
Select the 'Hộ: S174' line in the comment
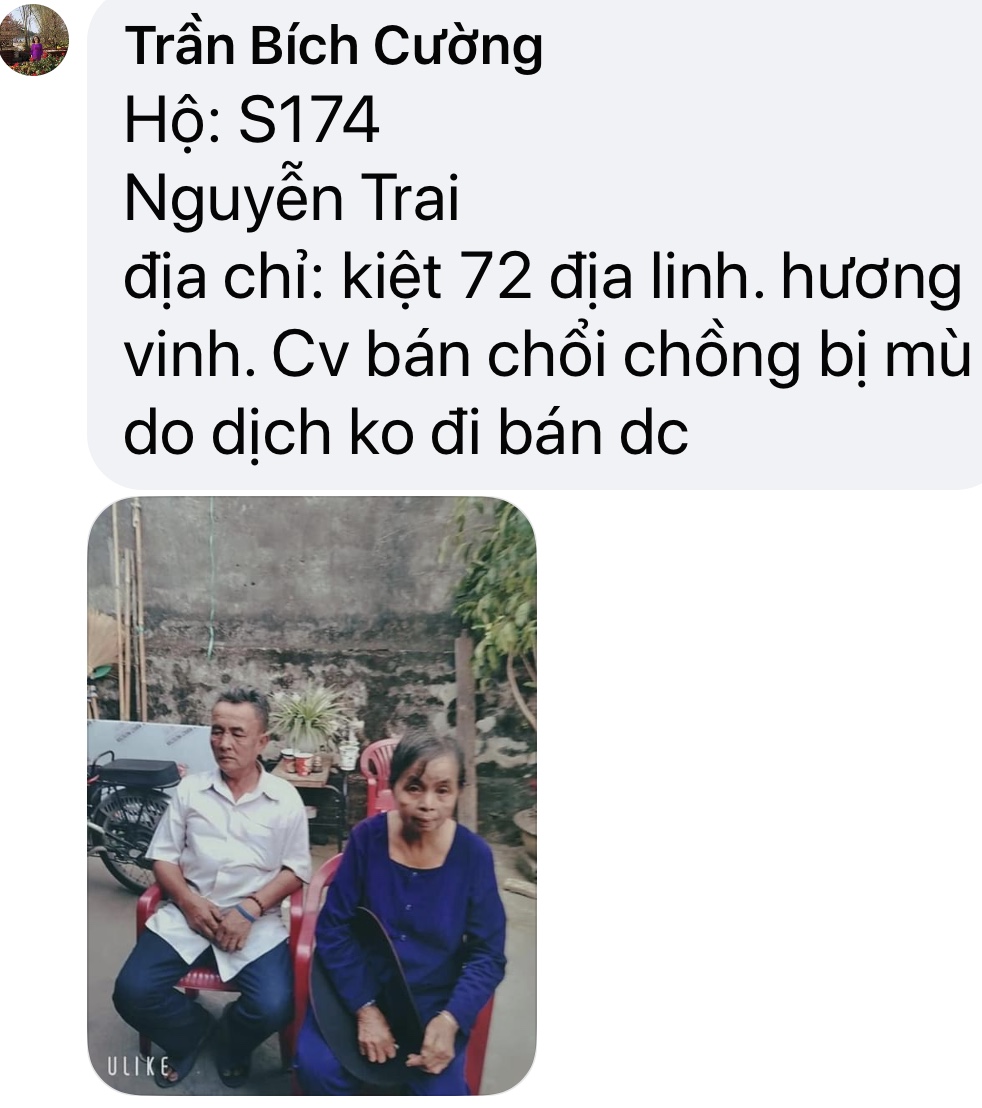(252, 121)
